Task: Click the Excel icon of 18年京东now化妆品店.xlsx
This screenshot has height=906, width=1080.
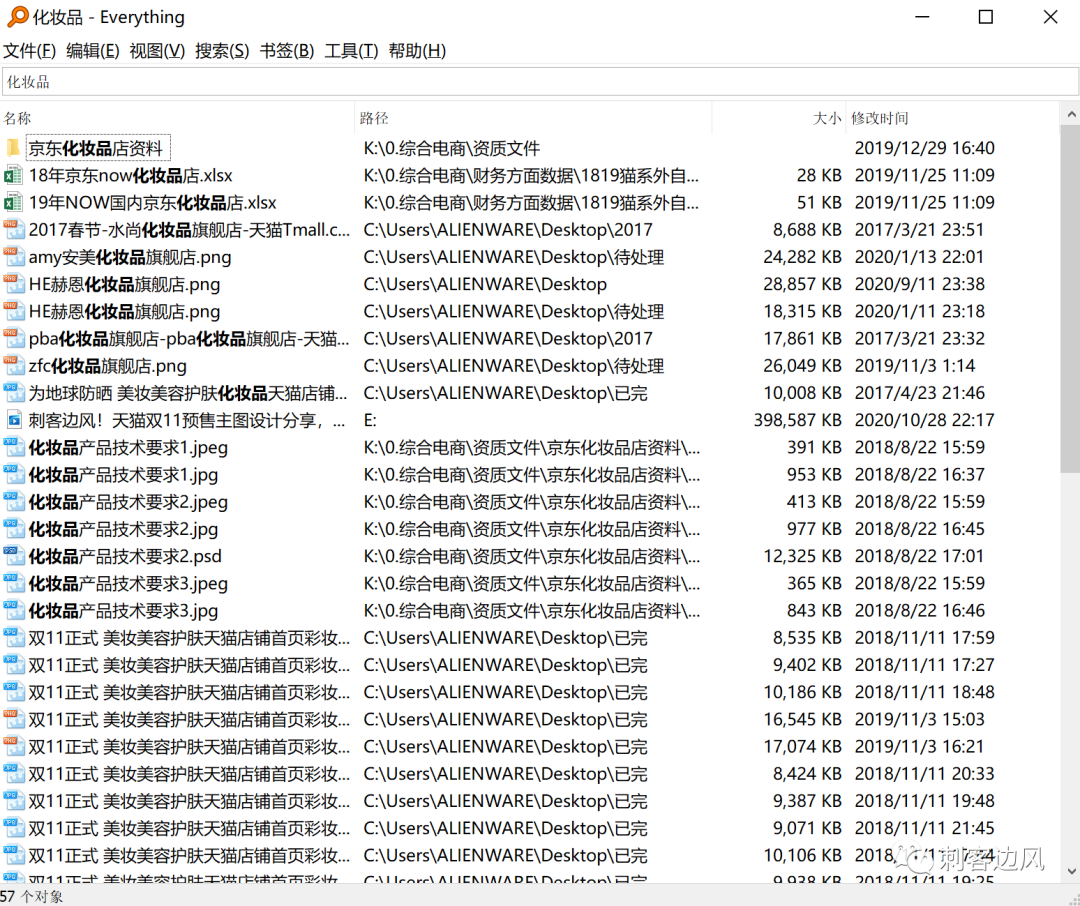Action: point(13,175)
